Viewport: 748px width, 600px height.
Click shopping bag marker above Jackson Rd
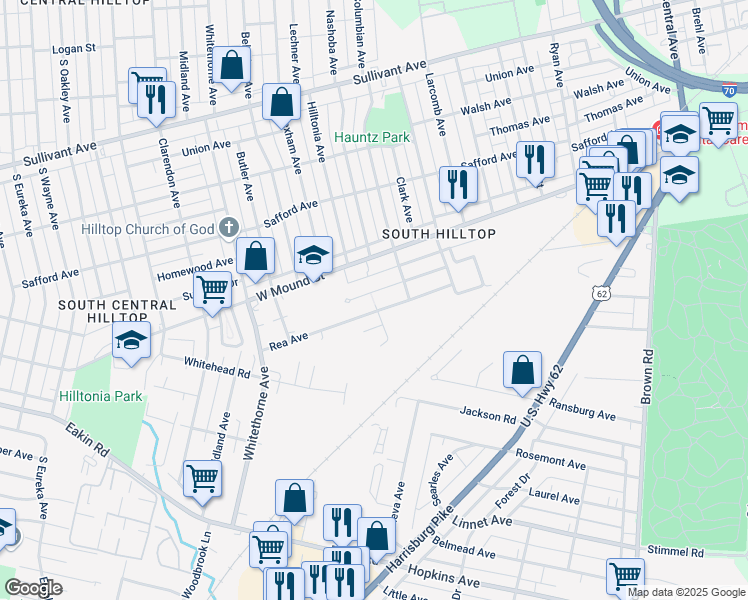522,371
